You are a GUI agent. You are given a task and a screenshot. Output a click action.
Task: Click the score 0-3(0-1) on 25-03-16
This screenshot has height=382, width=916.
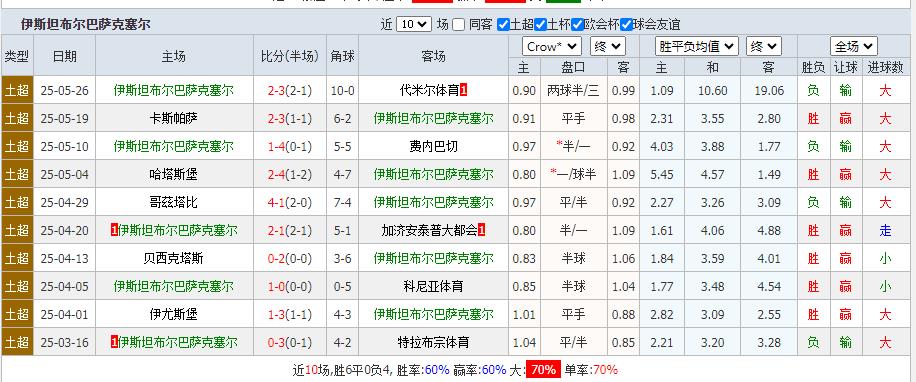tap(290, 343)
